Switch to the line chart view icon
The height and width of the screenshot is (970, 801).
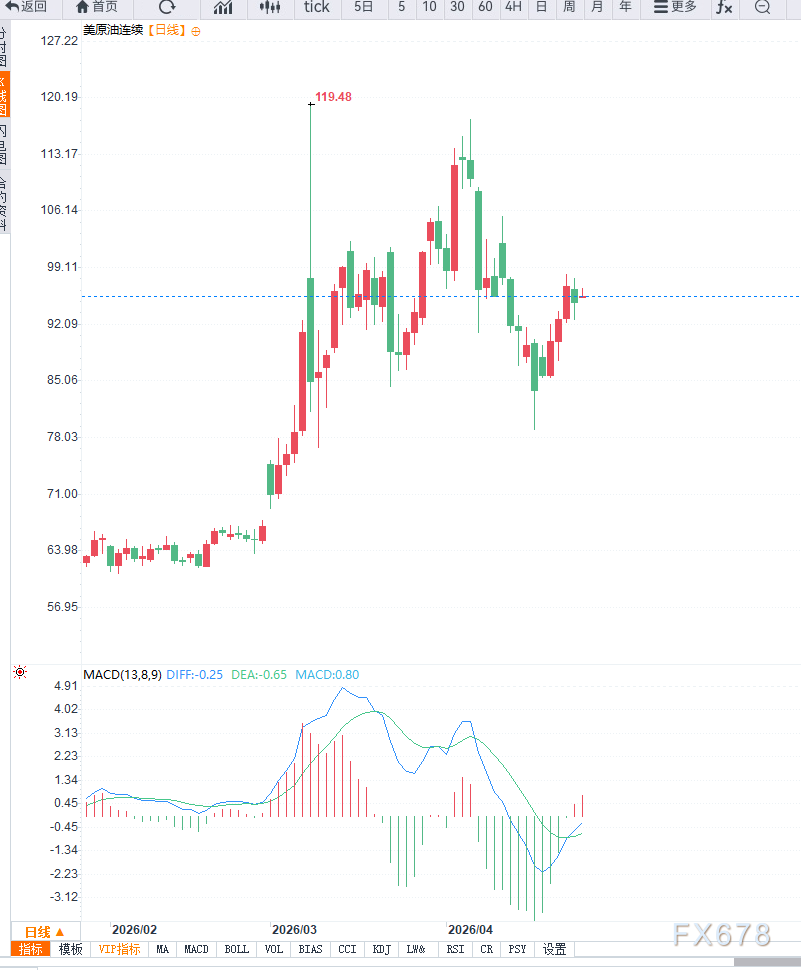[222, 7]
